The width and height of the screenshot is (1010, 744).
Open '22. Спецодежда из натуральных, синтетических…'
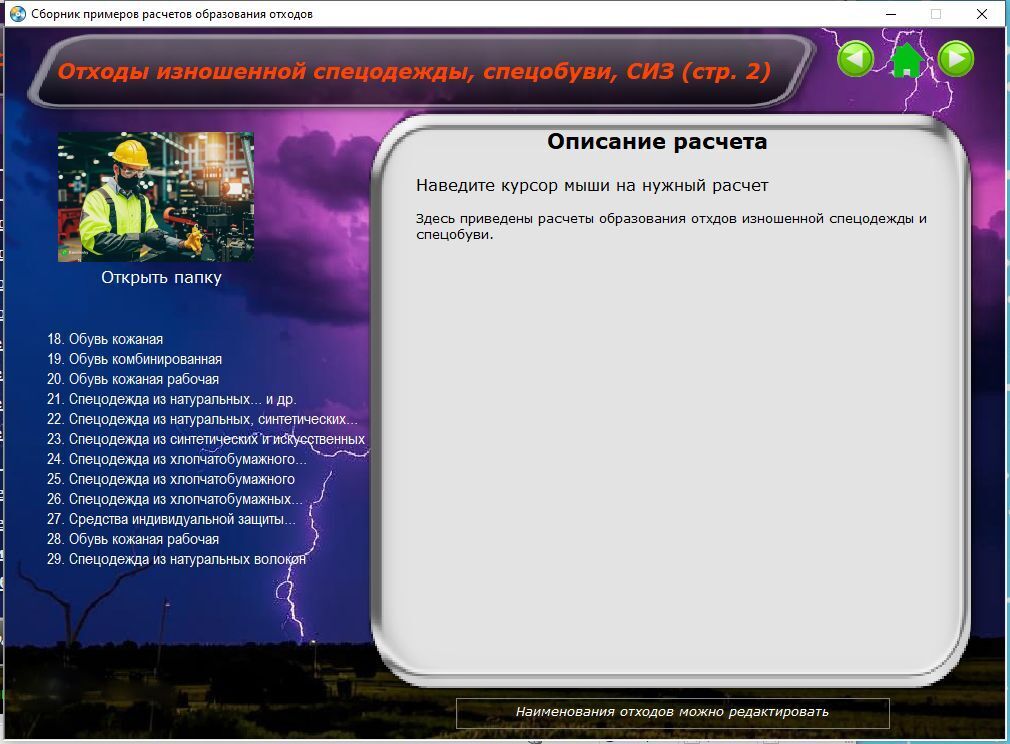[x=202, y=419]
